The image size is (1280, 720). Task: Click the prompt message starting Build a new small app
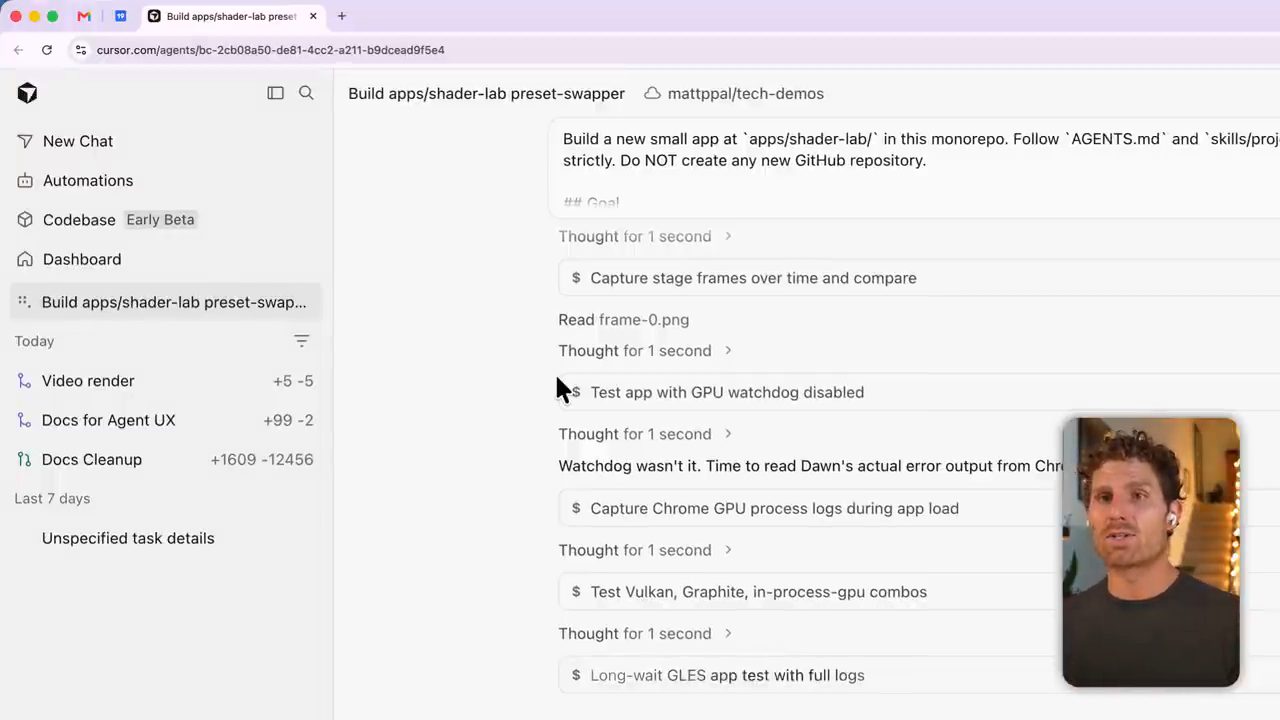tap(914, 168)
